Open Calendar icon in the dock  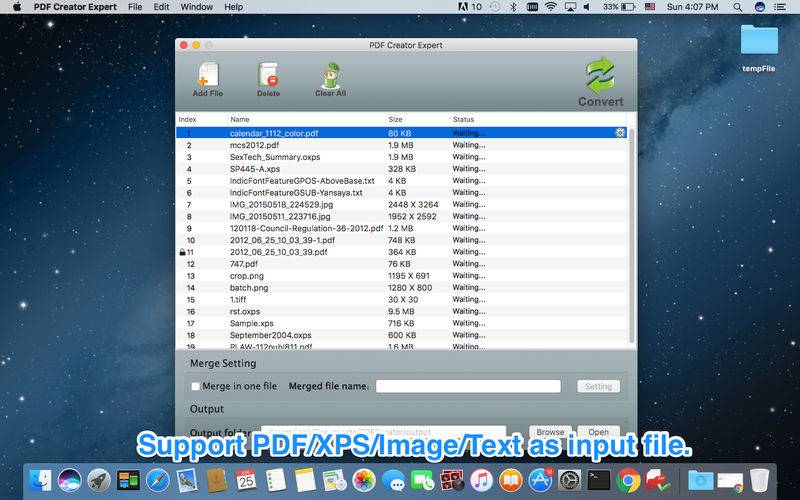point(246,480)
